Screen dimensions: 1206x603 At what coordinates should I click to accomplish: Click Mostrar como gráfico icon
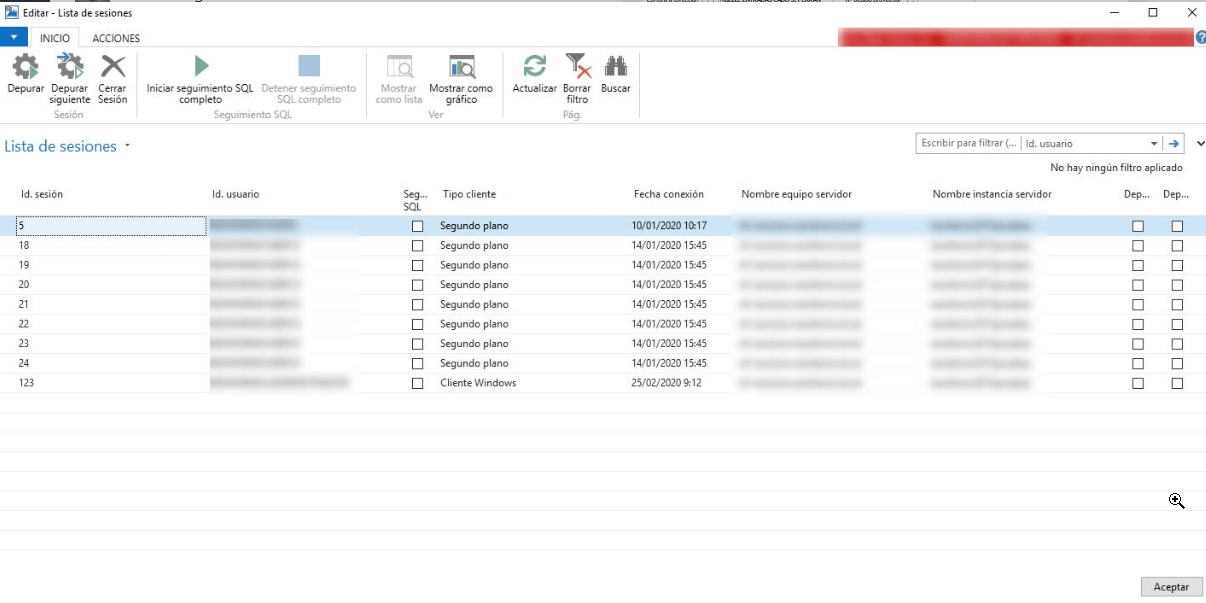[461, 67]
